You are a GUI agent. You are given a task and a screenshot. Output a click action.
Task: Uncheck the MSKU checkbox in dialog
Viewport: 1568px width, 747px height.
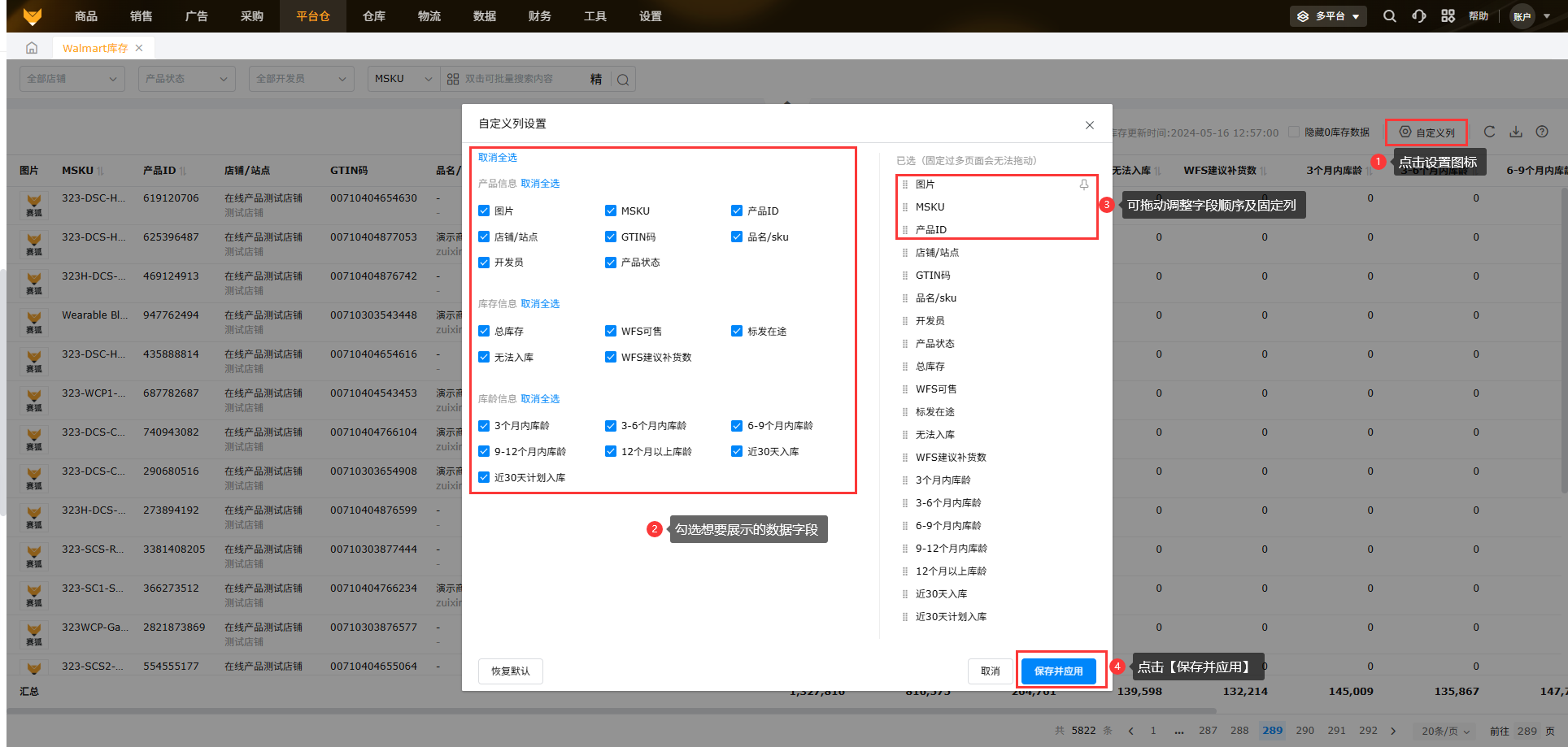611,211
